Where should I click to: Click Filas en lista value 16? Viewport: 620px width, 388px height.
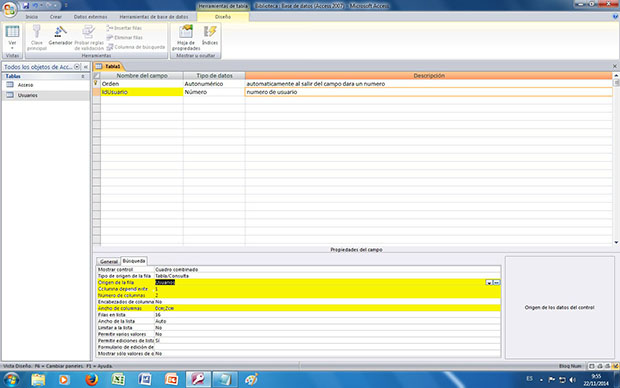pos(327,315)
